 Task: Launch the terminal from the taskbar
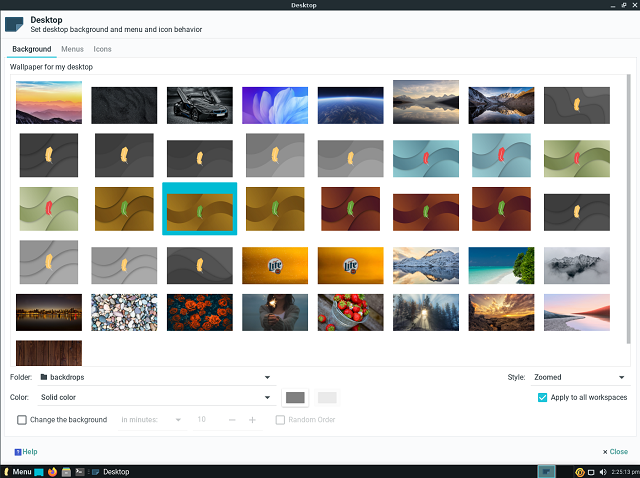coord(78,471)
